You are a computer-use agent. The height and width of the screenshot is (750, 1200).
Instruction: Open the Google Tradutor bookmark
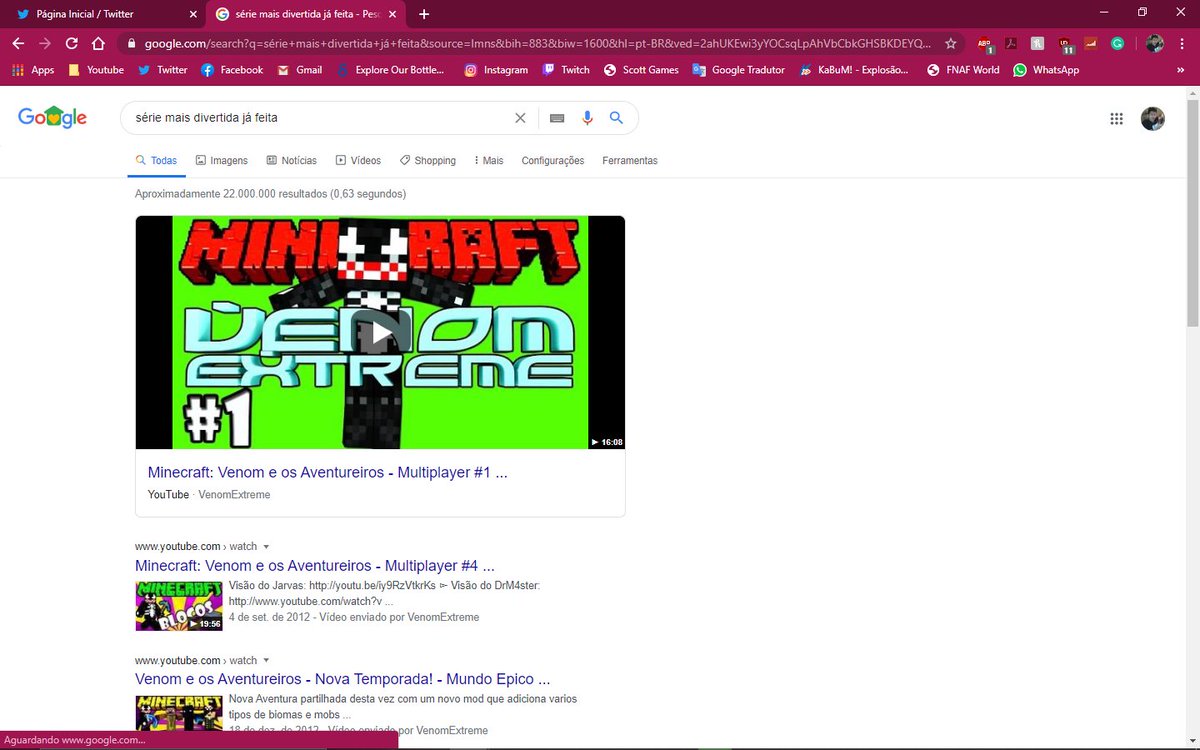pos(738,70)
